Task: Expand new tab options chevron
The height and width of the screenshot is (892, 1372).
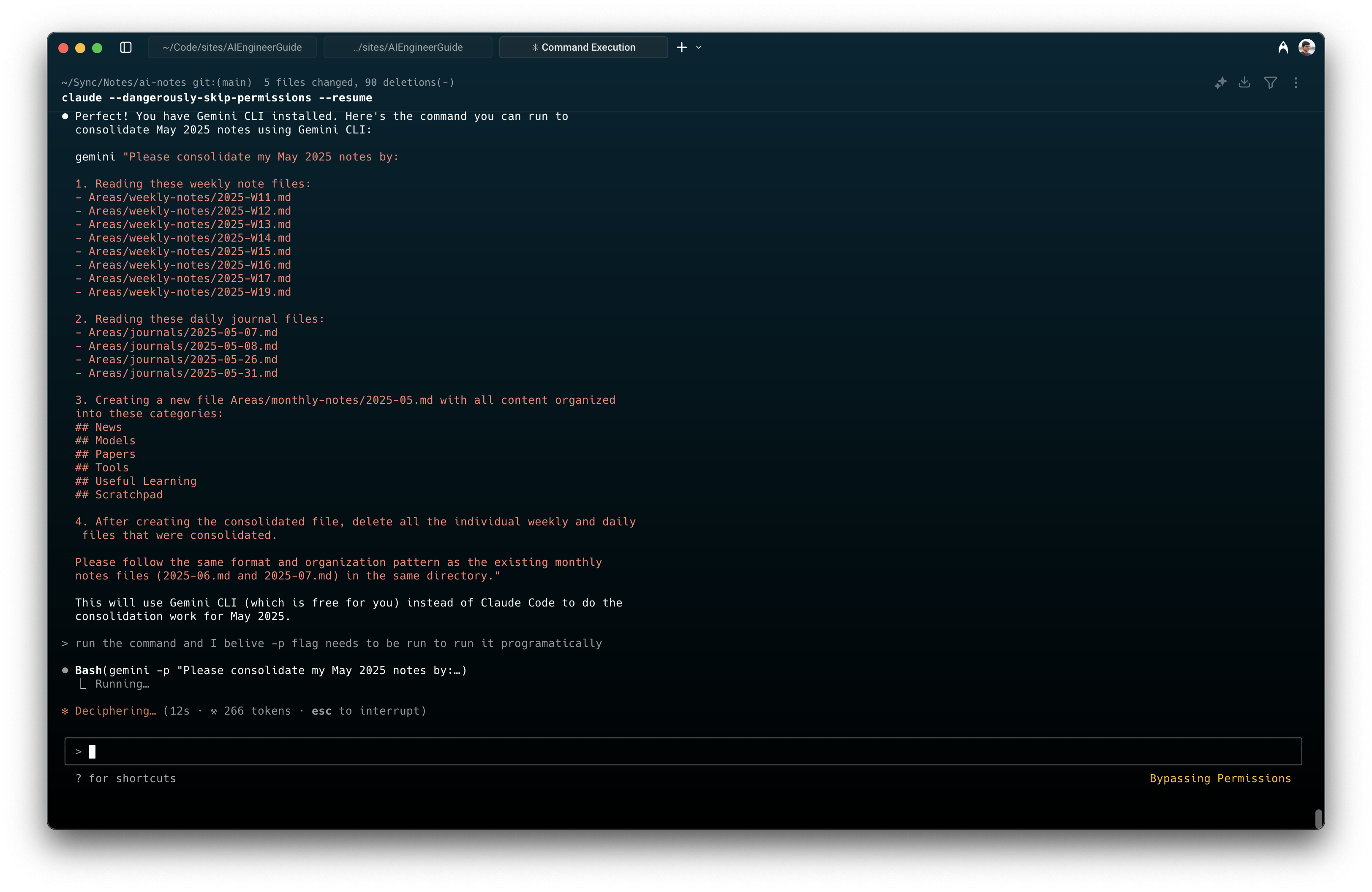Action: (x=699, y=47)
